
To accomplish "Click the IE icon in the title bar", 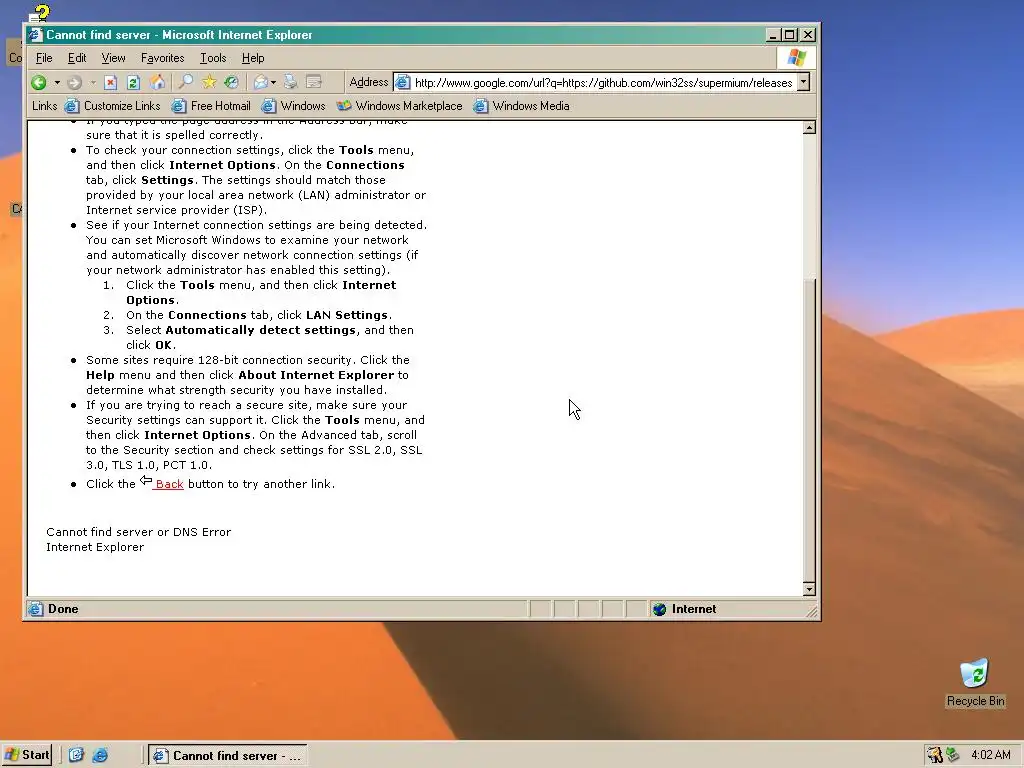I will tap(36, 35).
